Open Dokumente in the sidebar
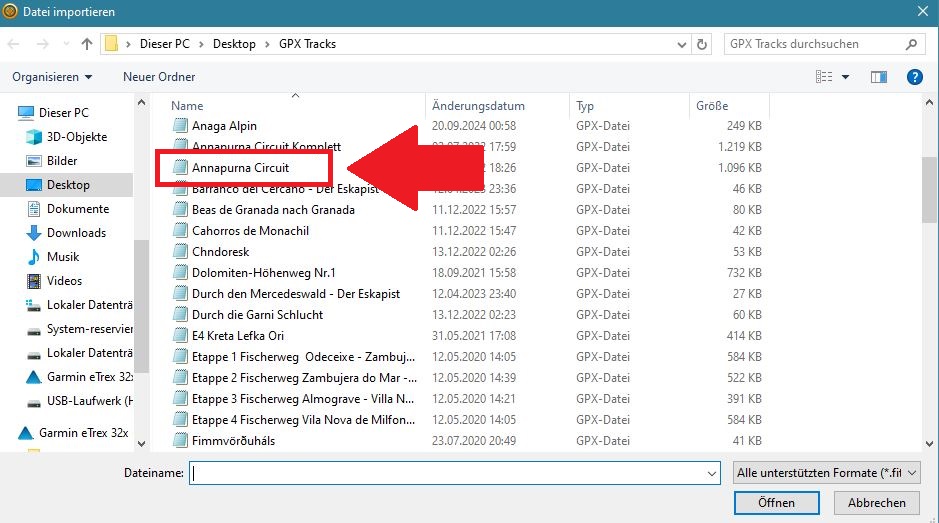The height and width of the screenshot is (523, 939). [78, 208]
